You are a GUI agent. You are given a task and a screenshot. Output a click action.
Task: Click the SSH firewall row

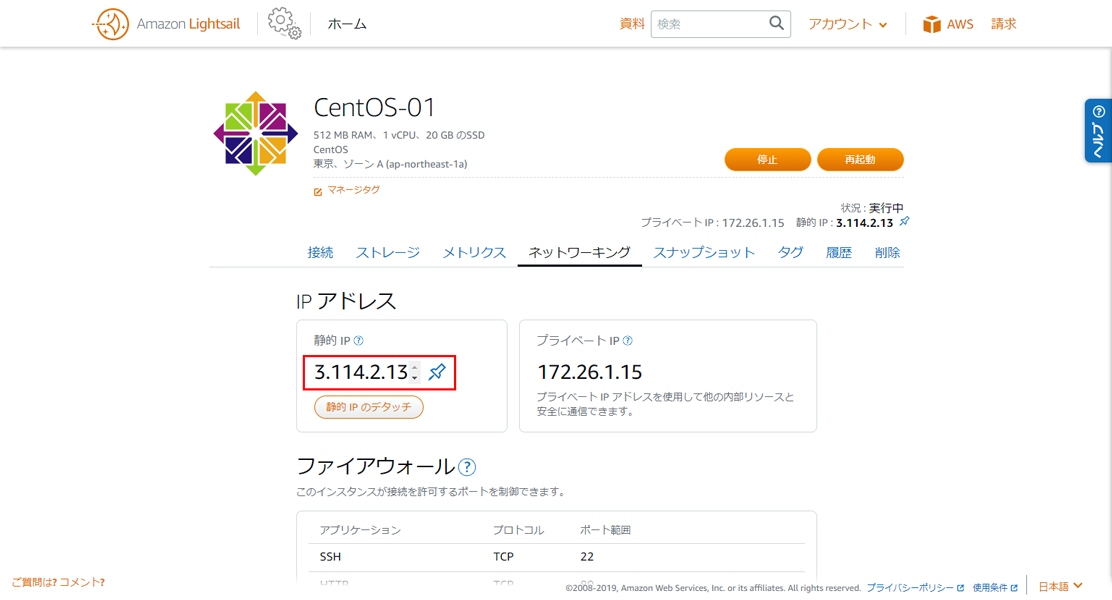557,557
